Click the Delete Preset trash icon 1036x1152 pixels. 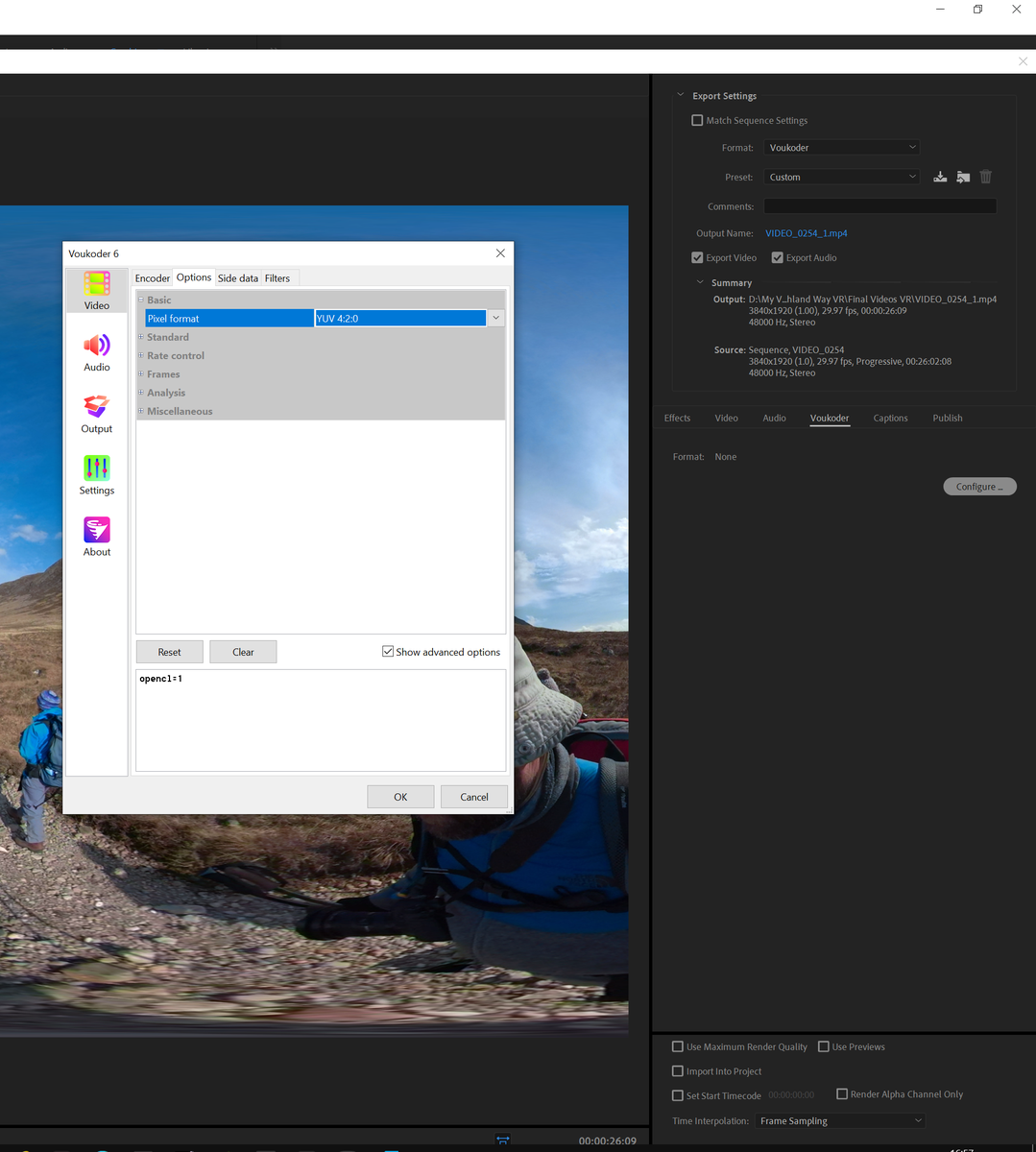click(986, 177)
